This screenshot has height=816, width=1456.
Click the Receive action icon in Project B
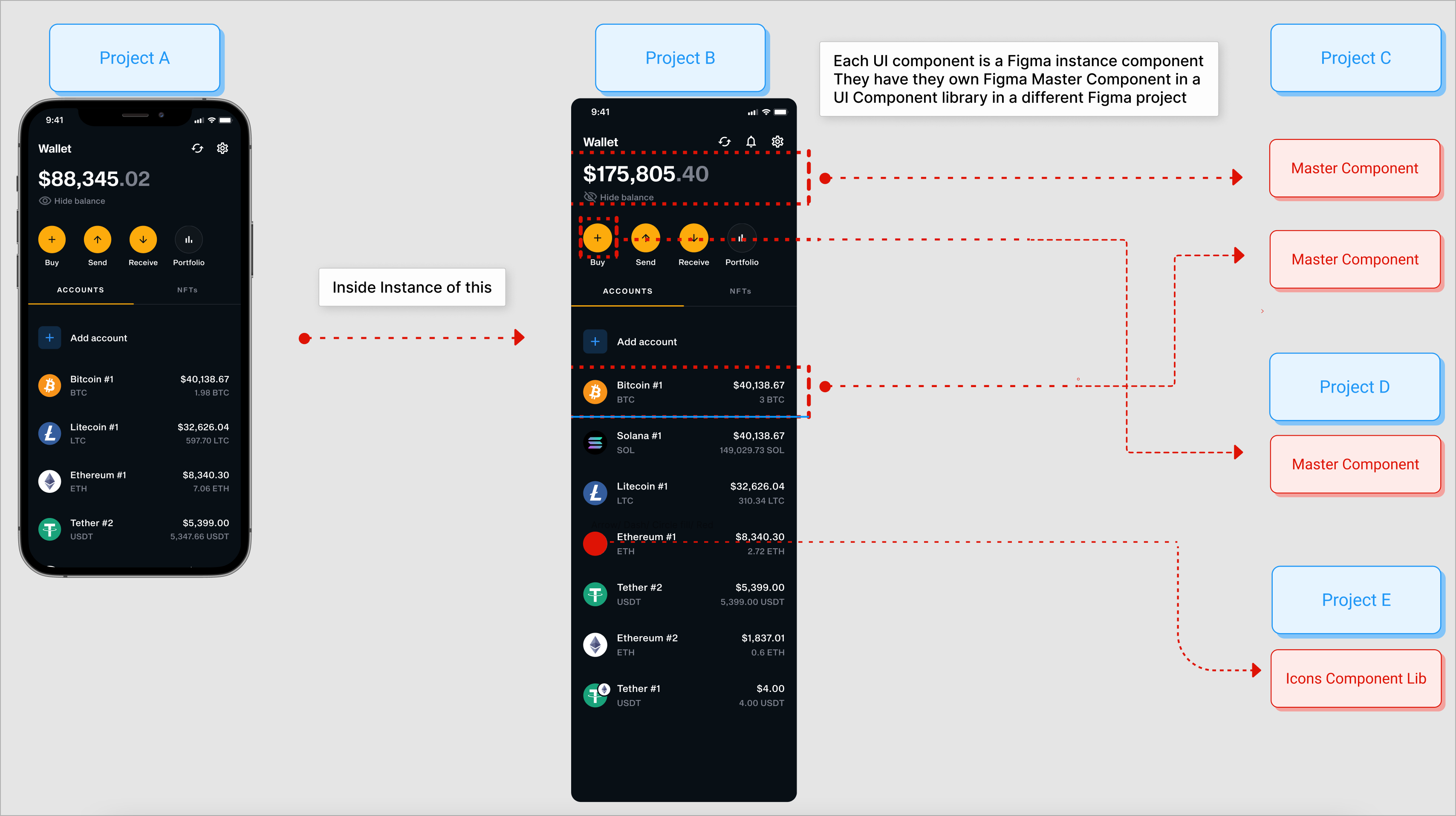pyautogui.click(x=693, y=239)
